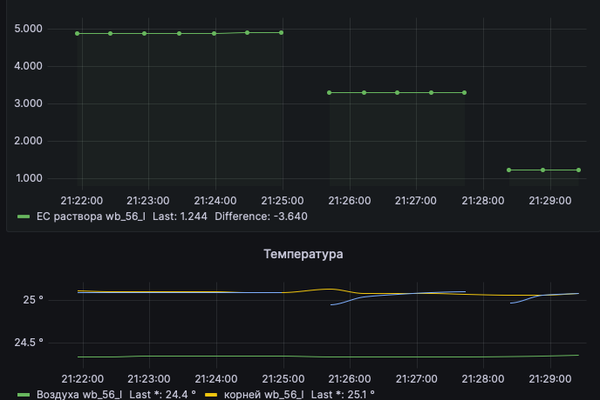Click the first data point of the 1.2 segment
Screen dimensions: 600x400
(509, 170)
